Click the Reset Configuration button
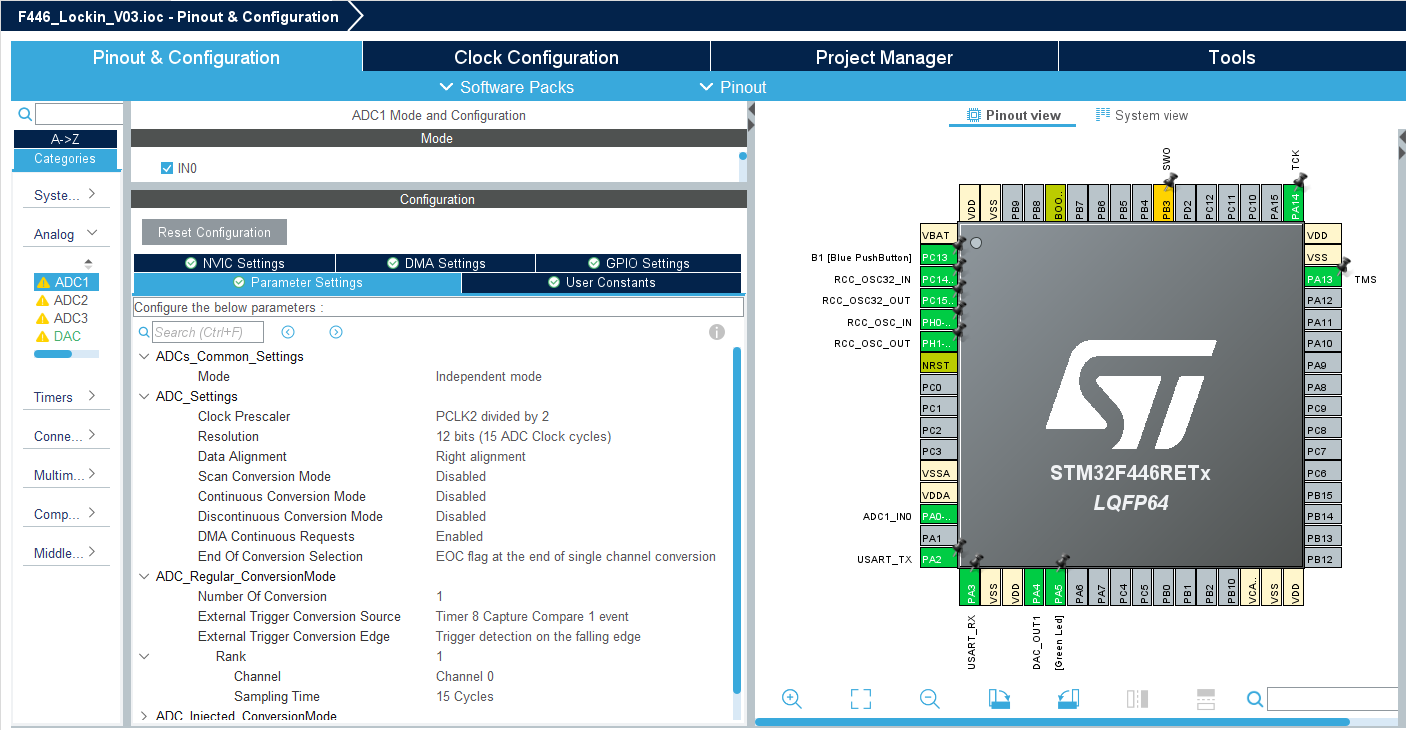Image resolution: width=1406 pixels, height=730 pixels. click(x=214, y=232)
